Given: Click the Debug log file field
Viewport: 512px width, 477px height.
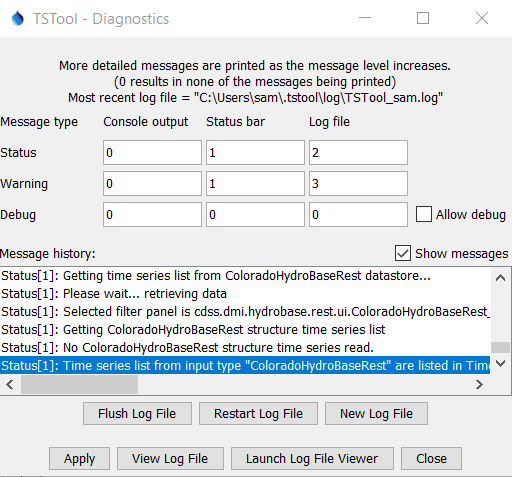Looking at the screenshot, I should tap(358, 214).
